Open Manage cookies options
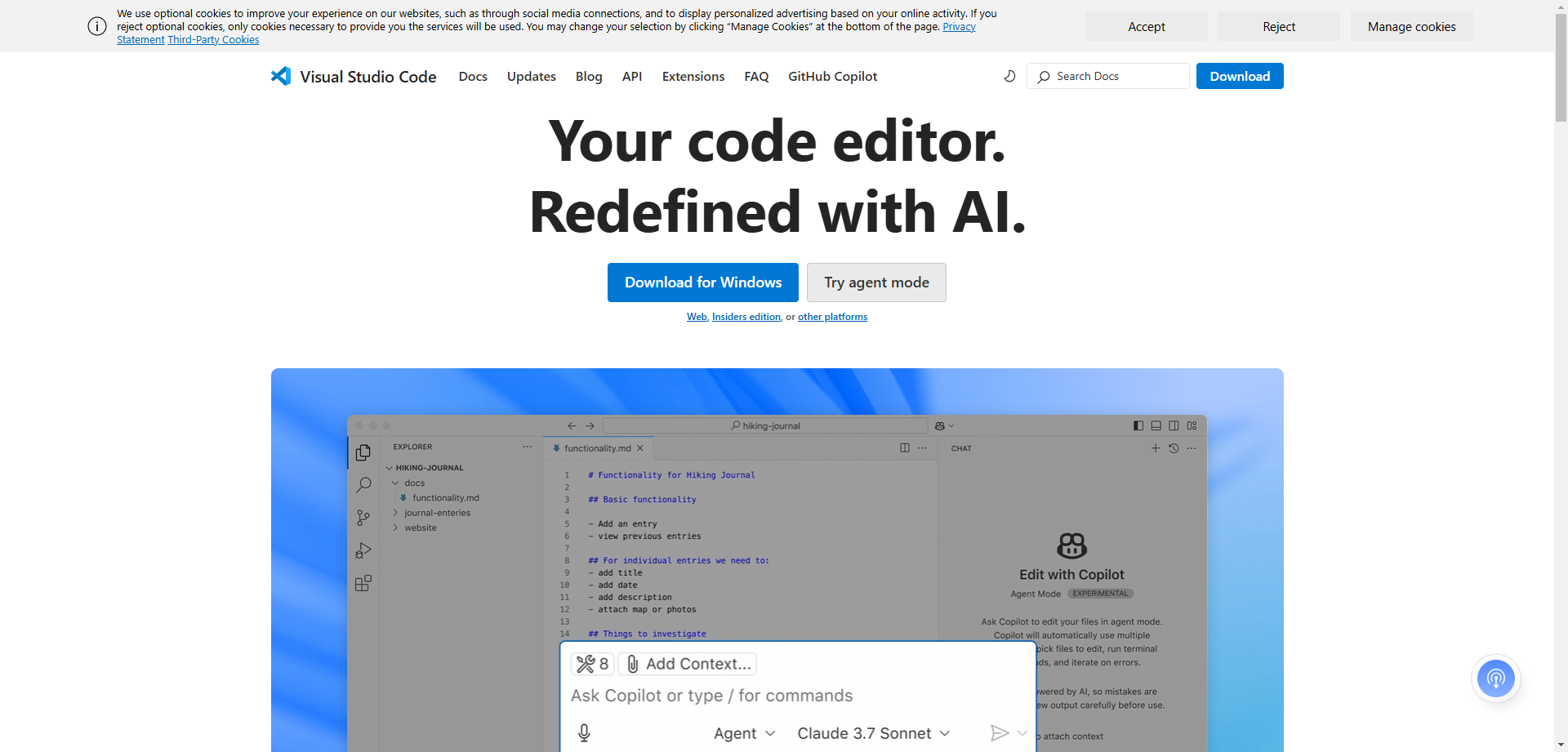 coord(1412,26)
